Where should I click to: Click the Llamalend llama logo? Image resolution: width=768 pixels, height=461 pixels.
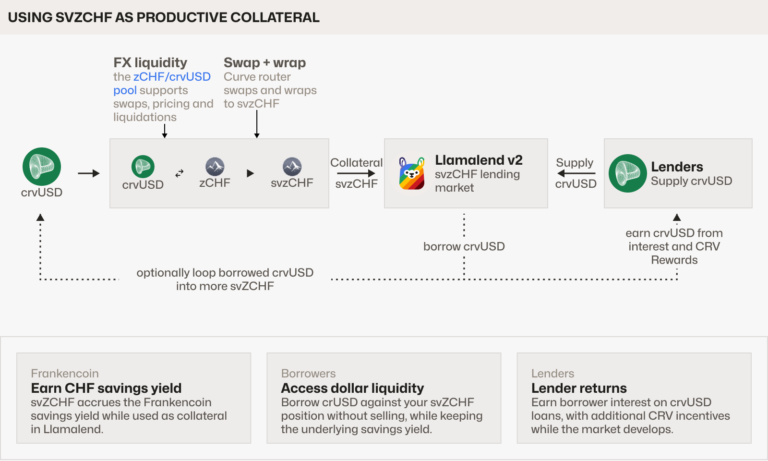[x=411, y=173]
